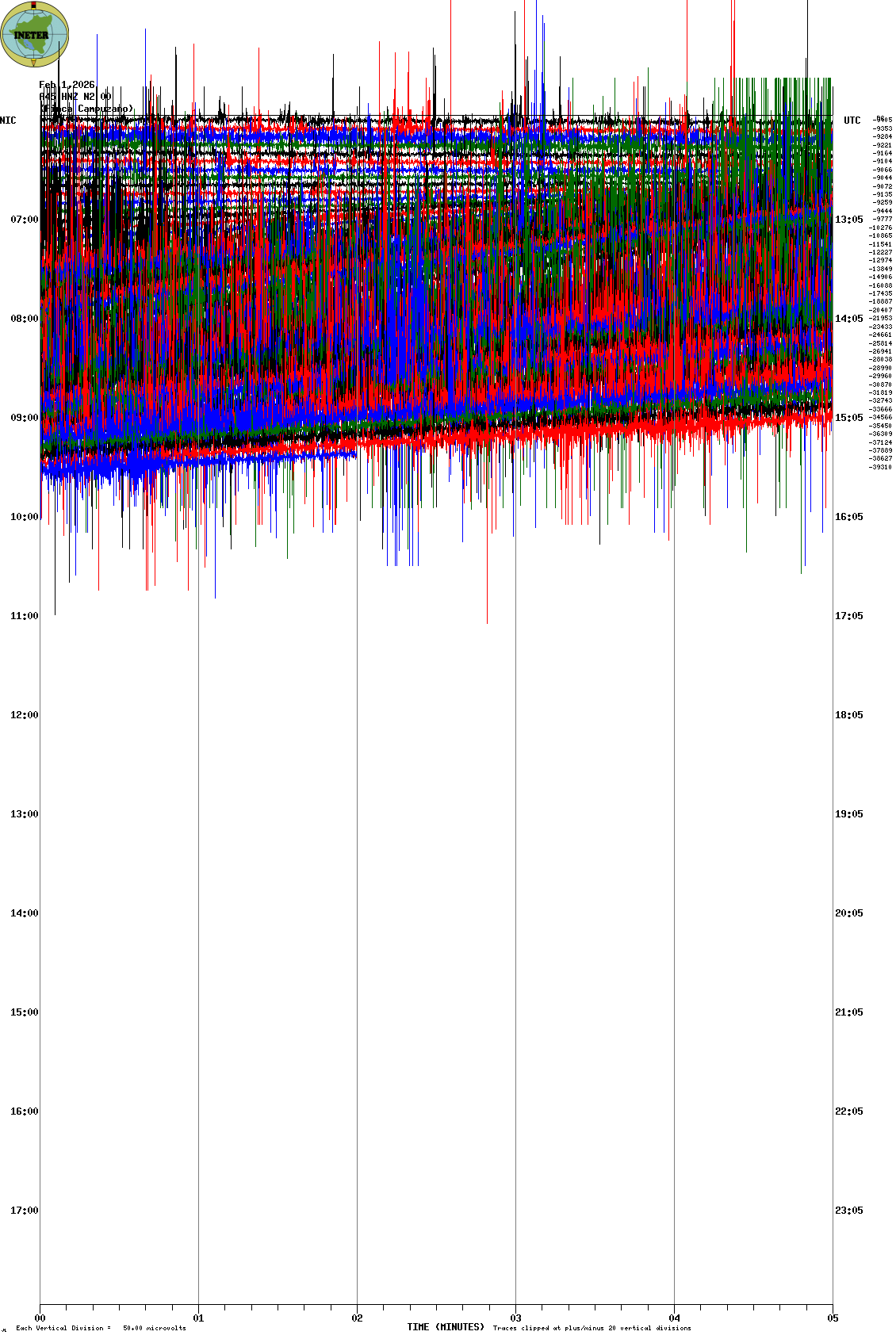Screen dimensions: 896x1339
Task: Select the 07:00 local time marker
Action: pos(25,220)
